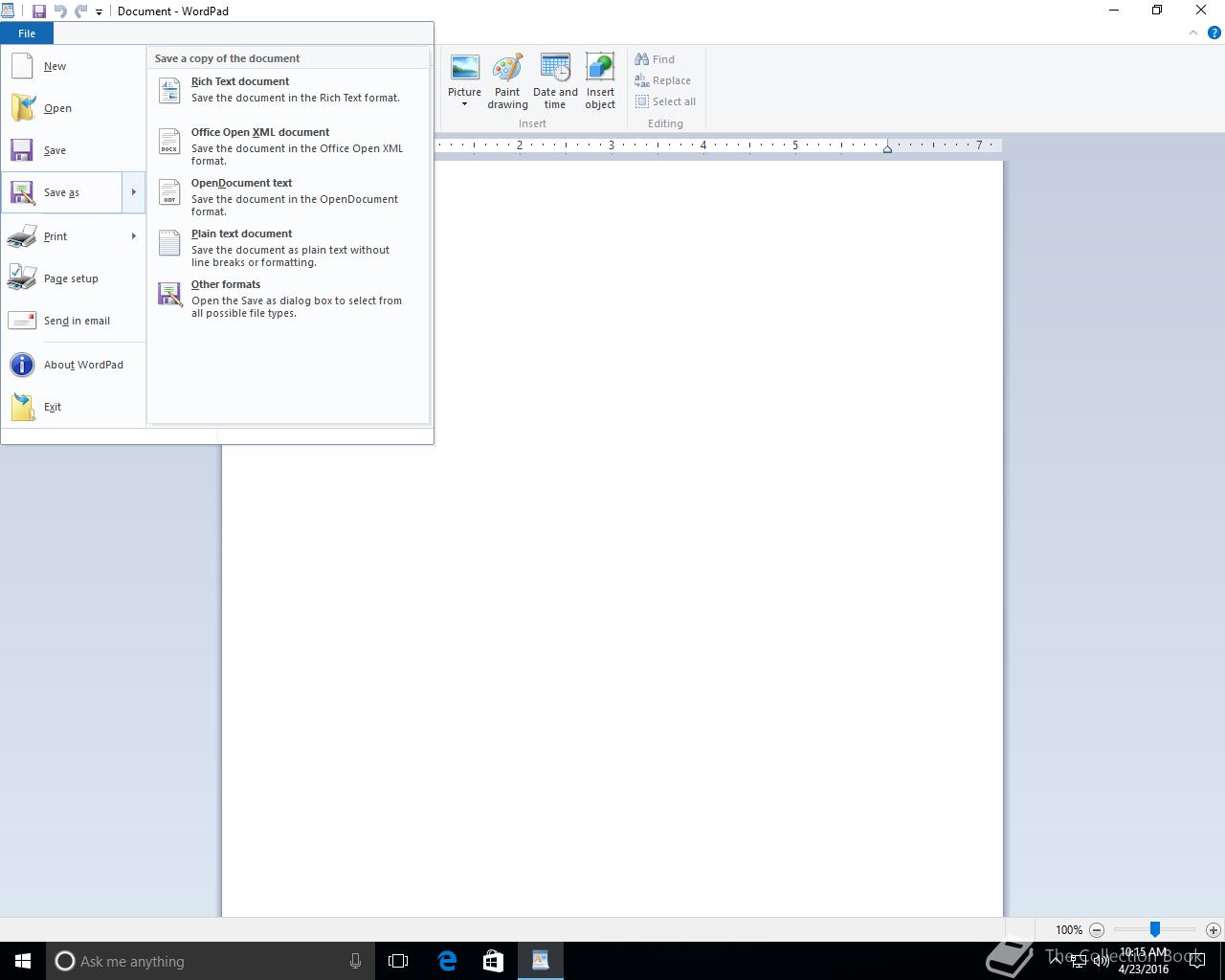The height and width of the screenshot is (980, 1225).
Task: Save as OpenDocument text
Action: pos(287,196)
